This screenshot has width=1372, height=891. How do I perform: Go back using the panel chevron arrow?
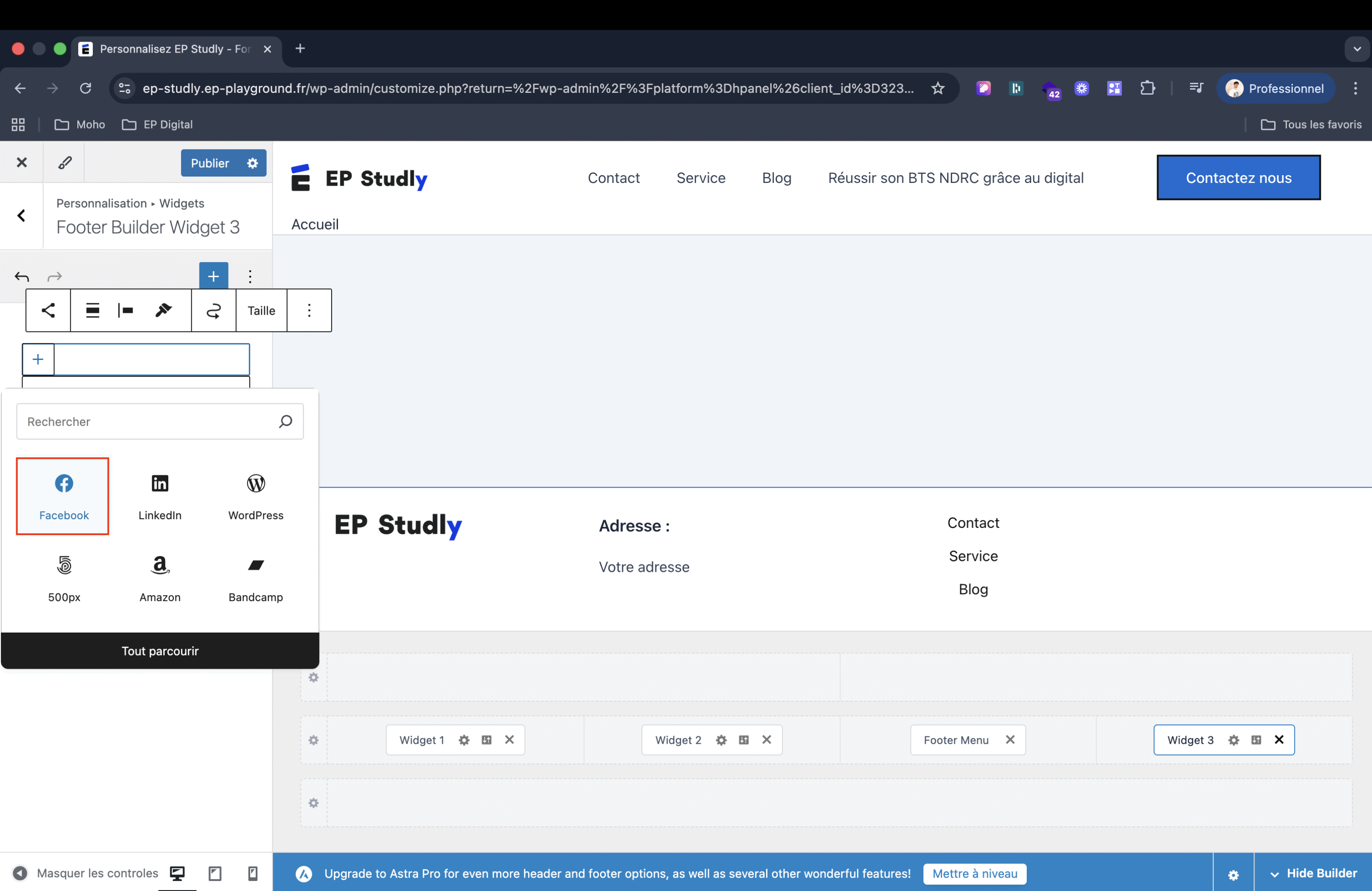21,216
